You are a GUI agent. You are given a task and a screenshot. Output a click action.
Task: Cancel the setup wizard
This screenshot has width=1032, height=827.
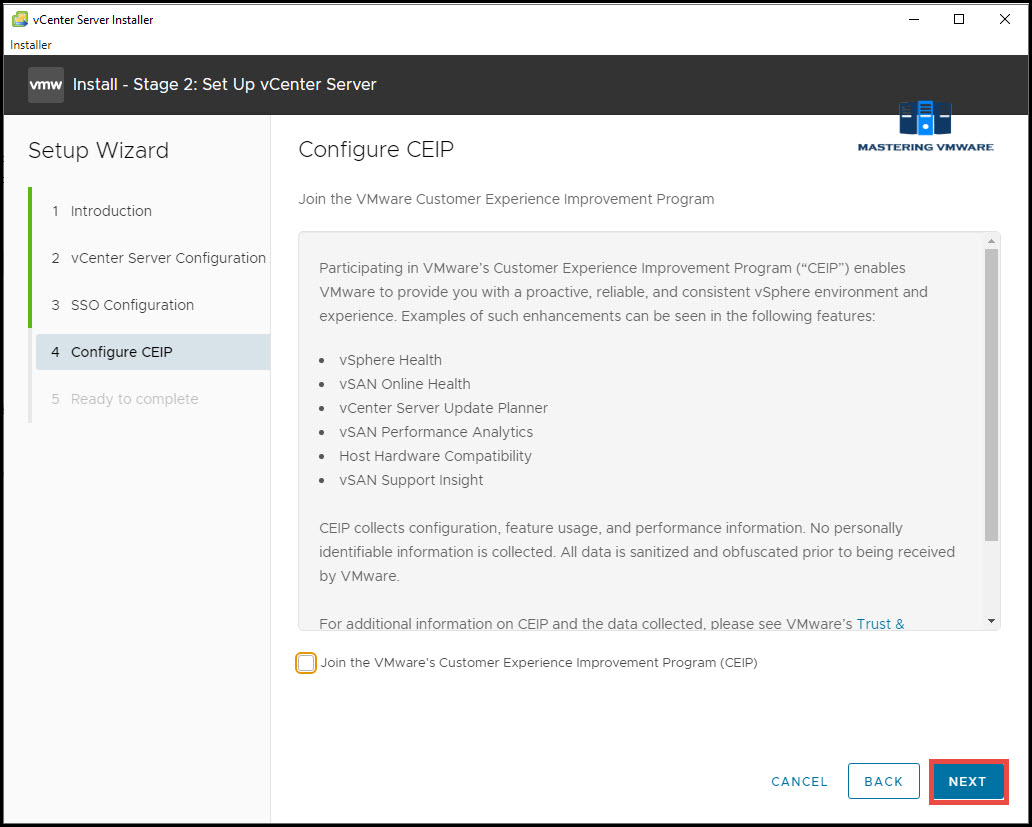[x=800, y=782]
